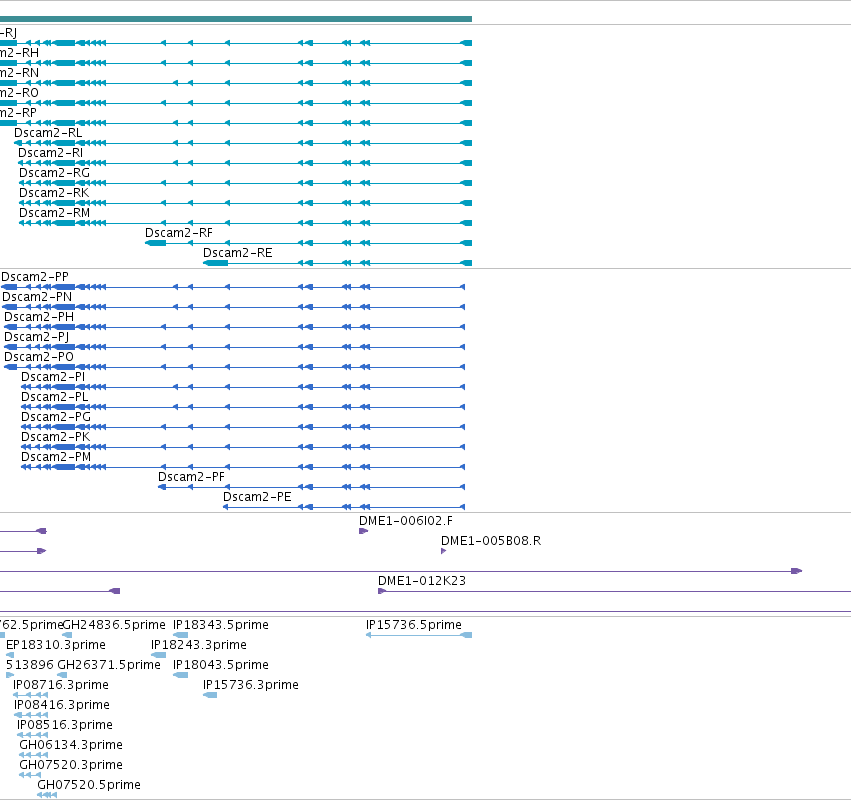The image size is (851, 800).
Task: Select the GH06134.3prime label
Action: click(71, 746)
